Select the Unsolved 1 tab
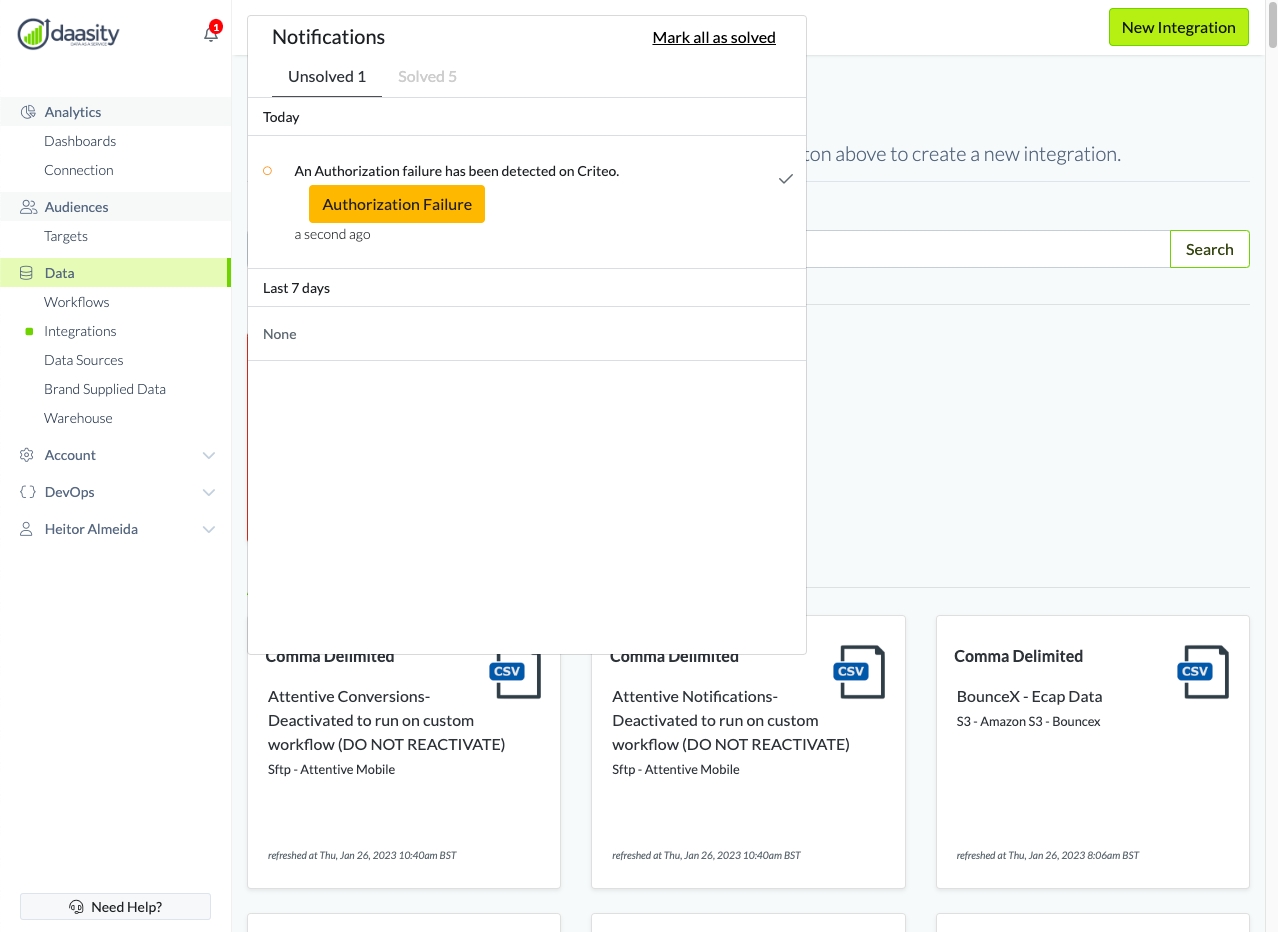The height and width of the screenshot is (932, 1278). pyautogui.click(x=326, y=77)
